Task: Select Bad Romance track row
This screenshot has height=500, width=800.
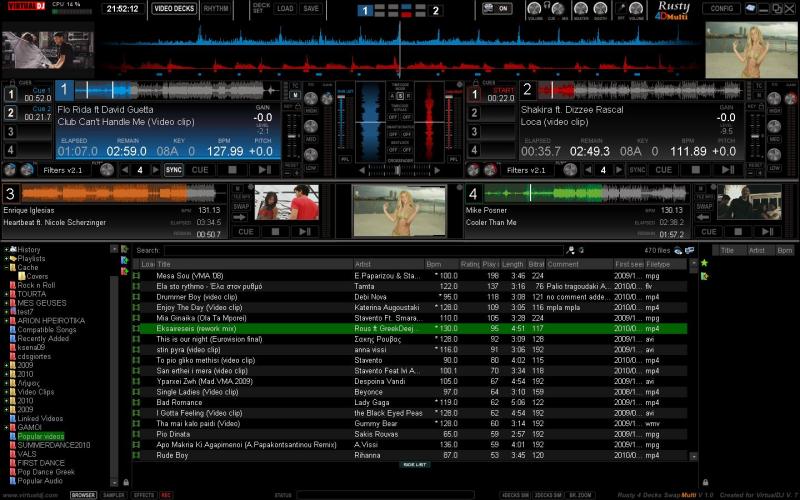Action: 410,403
